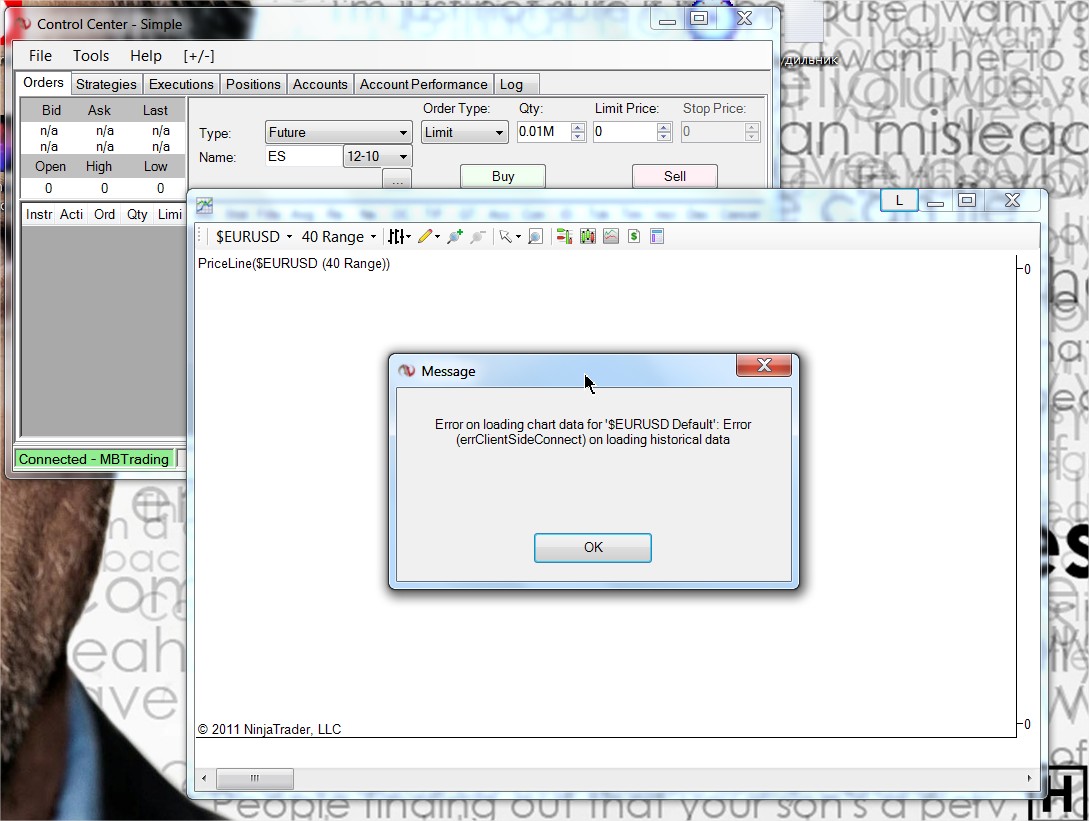Expand the $EURUSD instrument dropdown
Image resolution: width=1089 pixels, height=821 pixels.
pyautogui.click(x=289, y=237)
